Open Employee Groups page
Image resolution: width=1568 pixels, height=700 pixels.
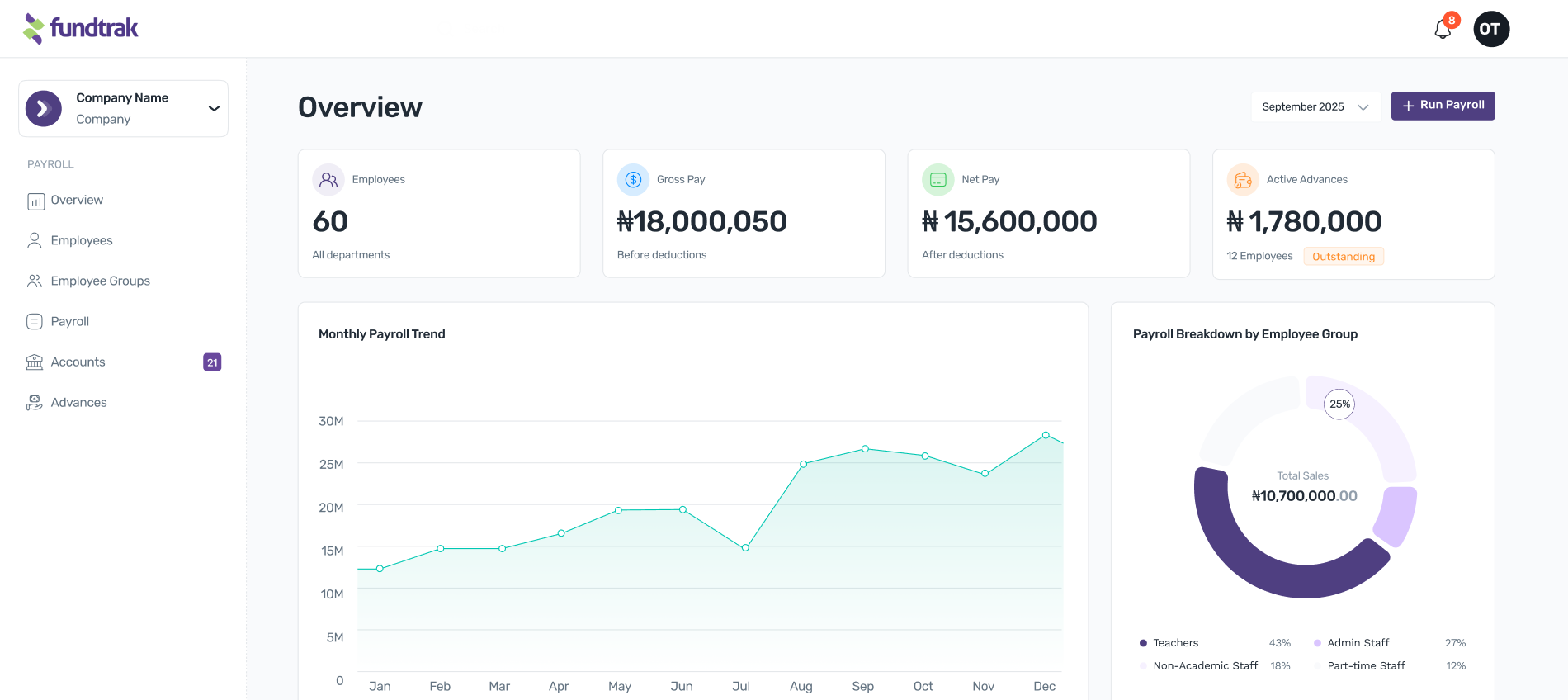tap(100, 281)
